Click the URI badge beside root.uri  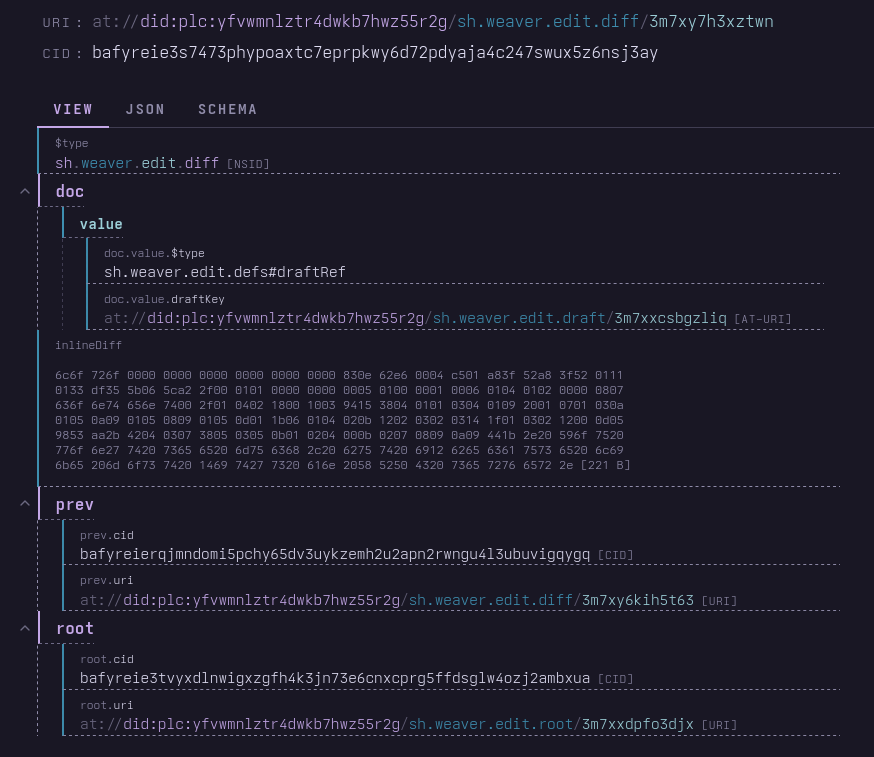pos(719,724)
